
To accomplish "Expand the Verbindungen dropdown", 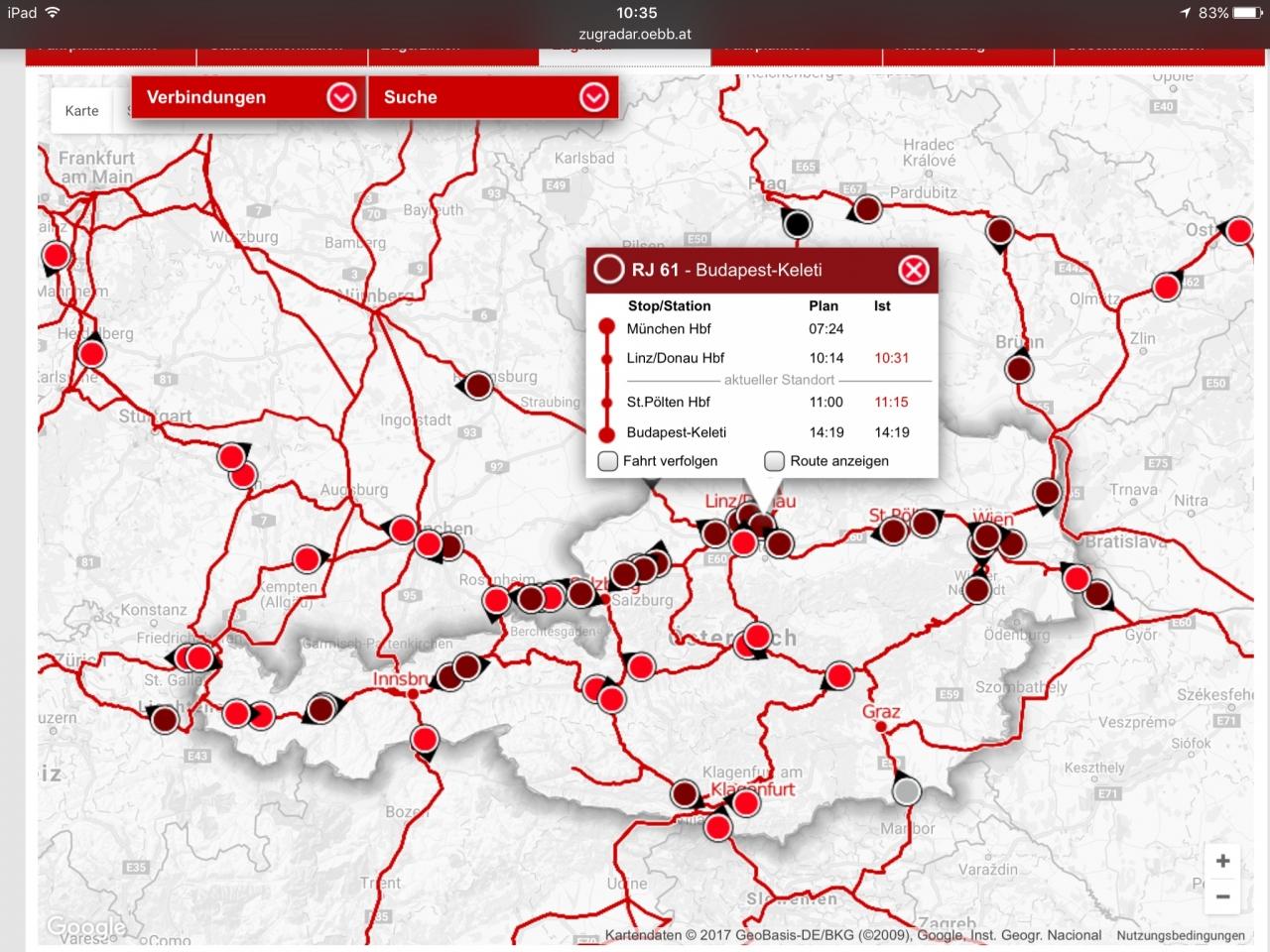I will point(249,97).
